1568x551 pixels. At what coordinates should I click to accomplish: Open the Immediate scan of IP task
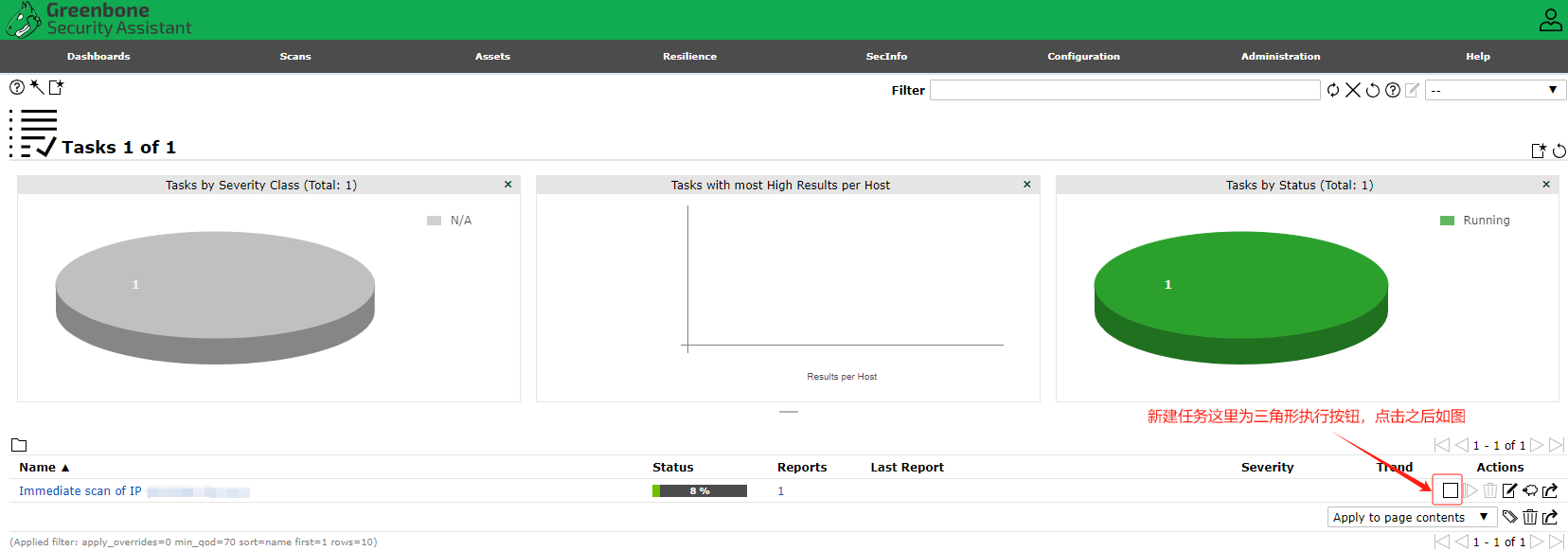[x=134, y=491]
